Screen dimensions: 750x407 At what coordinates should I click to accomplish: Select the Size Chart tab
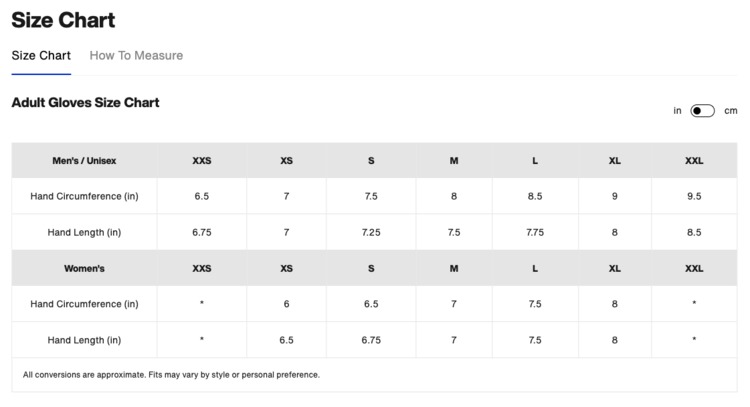pyautogui.click(x=41, y=56)
